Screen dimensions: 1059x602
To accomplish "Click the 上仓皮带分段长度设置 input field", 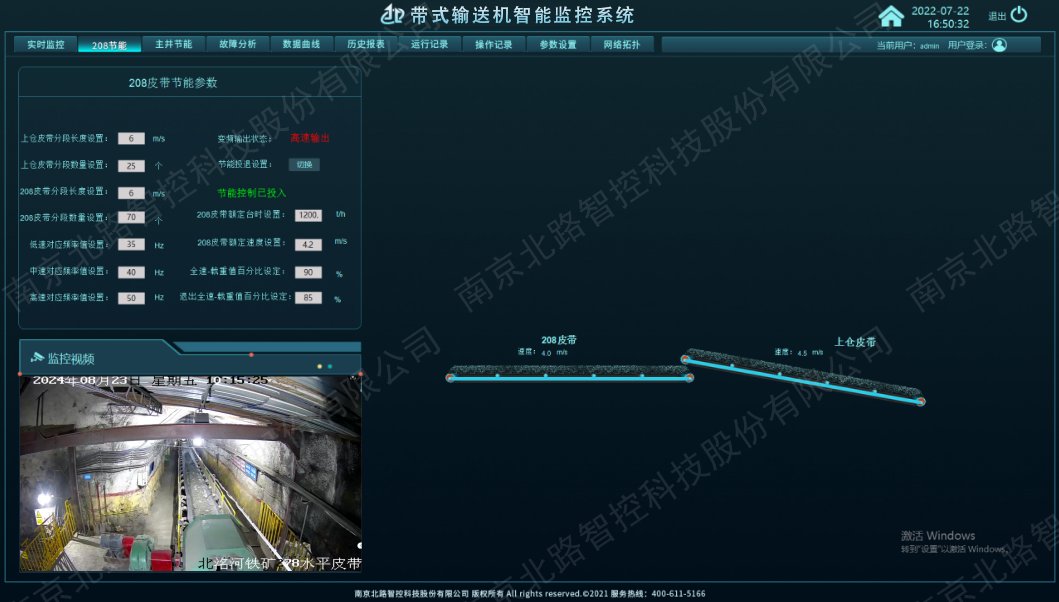I will [x=131, y=139].
